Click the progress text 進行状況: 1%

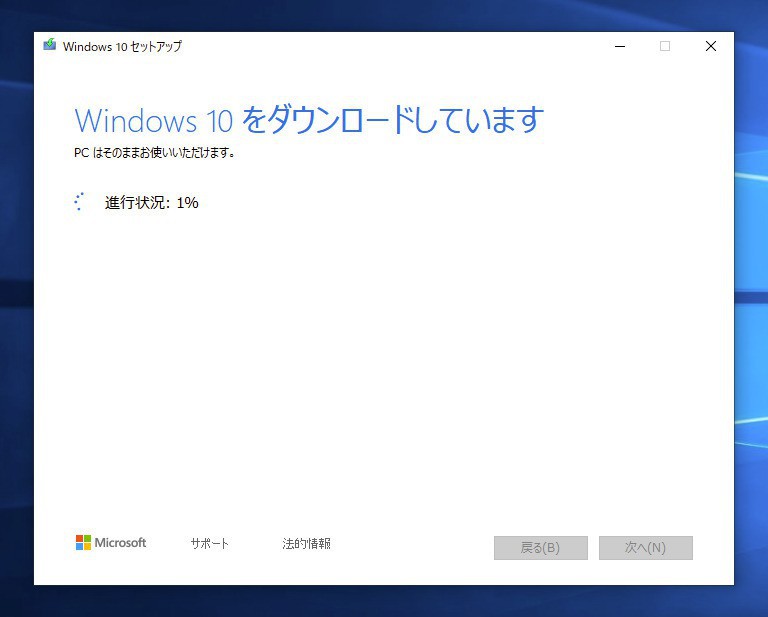(x=151, y=202)
